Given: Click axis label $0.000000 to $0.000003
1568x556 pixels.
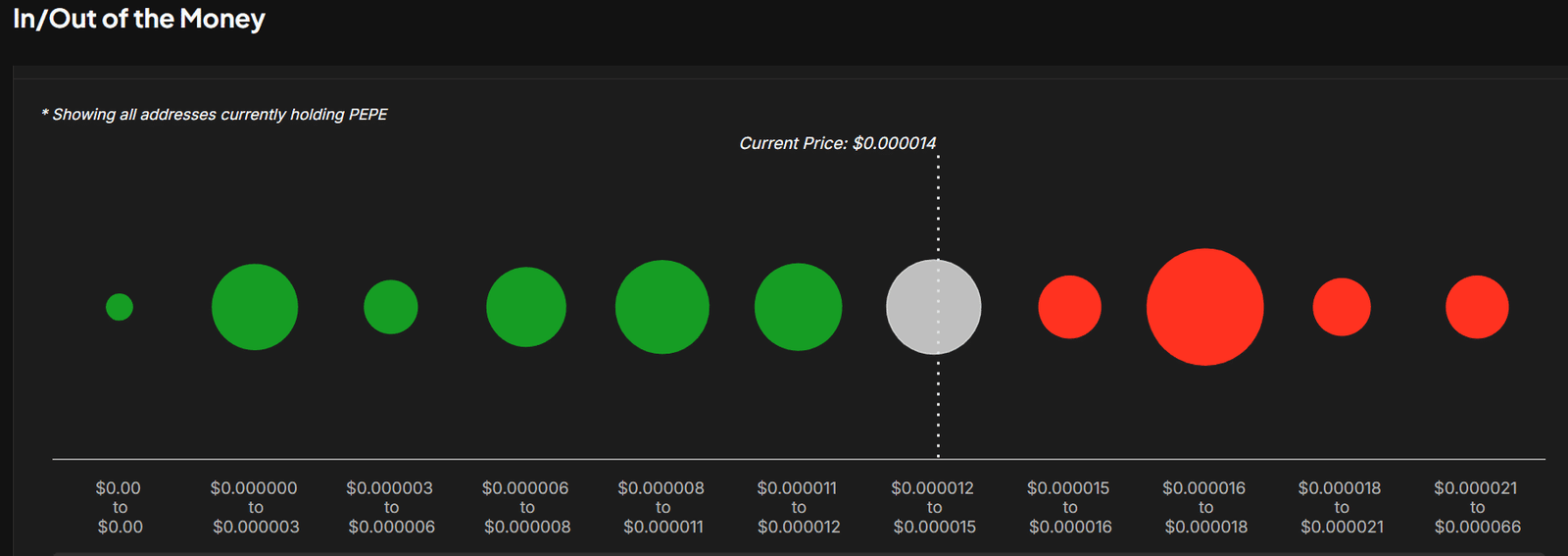Looking at the screenshot, I should tap(255, 507).
